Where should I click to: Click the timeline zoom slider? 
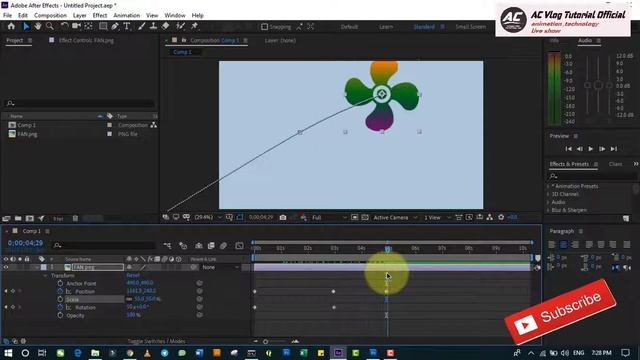pyautogui.click(x=266, y=342)
